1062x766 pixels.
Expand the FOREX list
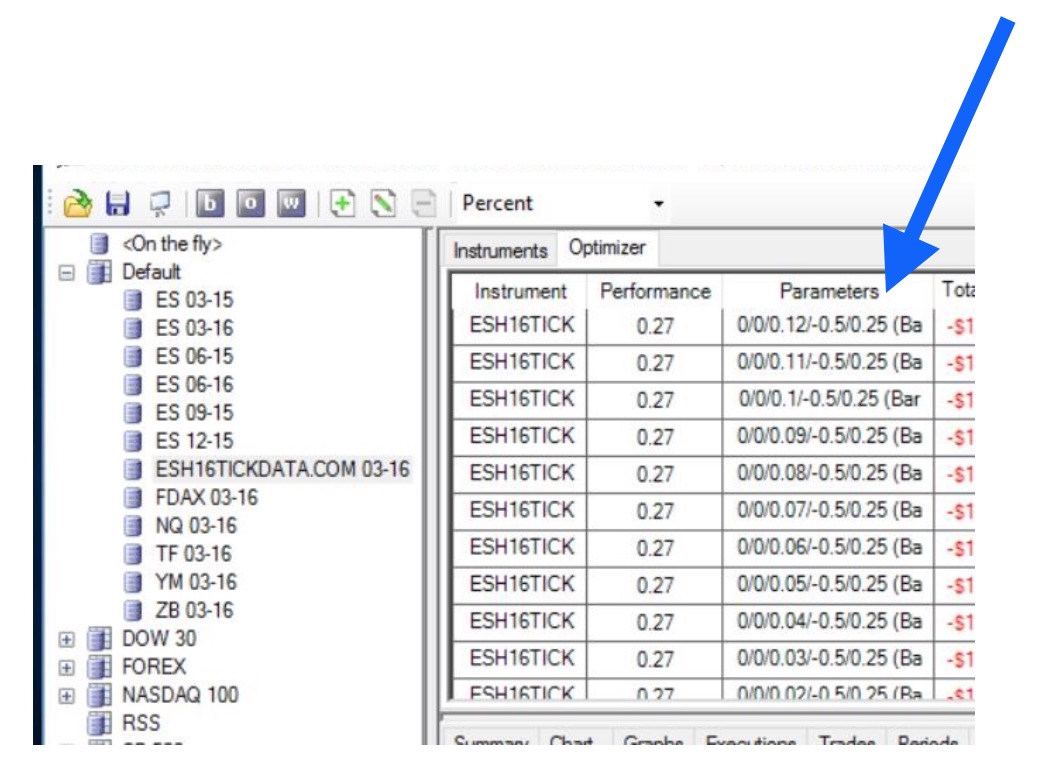click(x=66, y=668)
